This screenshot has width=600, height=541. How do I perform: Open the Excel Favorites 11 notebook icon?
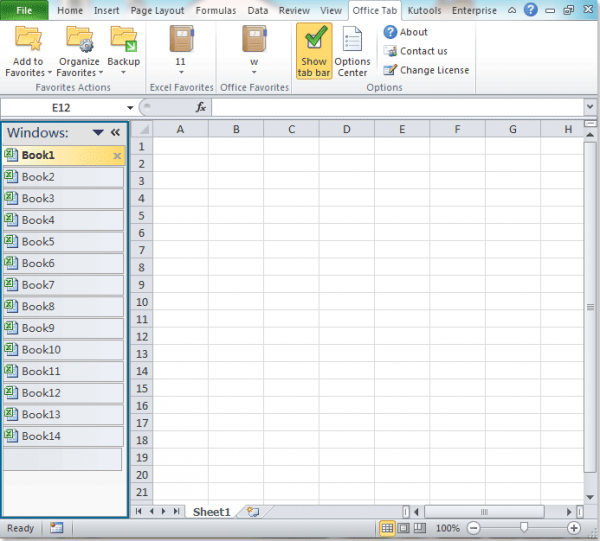click(181, 39)
